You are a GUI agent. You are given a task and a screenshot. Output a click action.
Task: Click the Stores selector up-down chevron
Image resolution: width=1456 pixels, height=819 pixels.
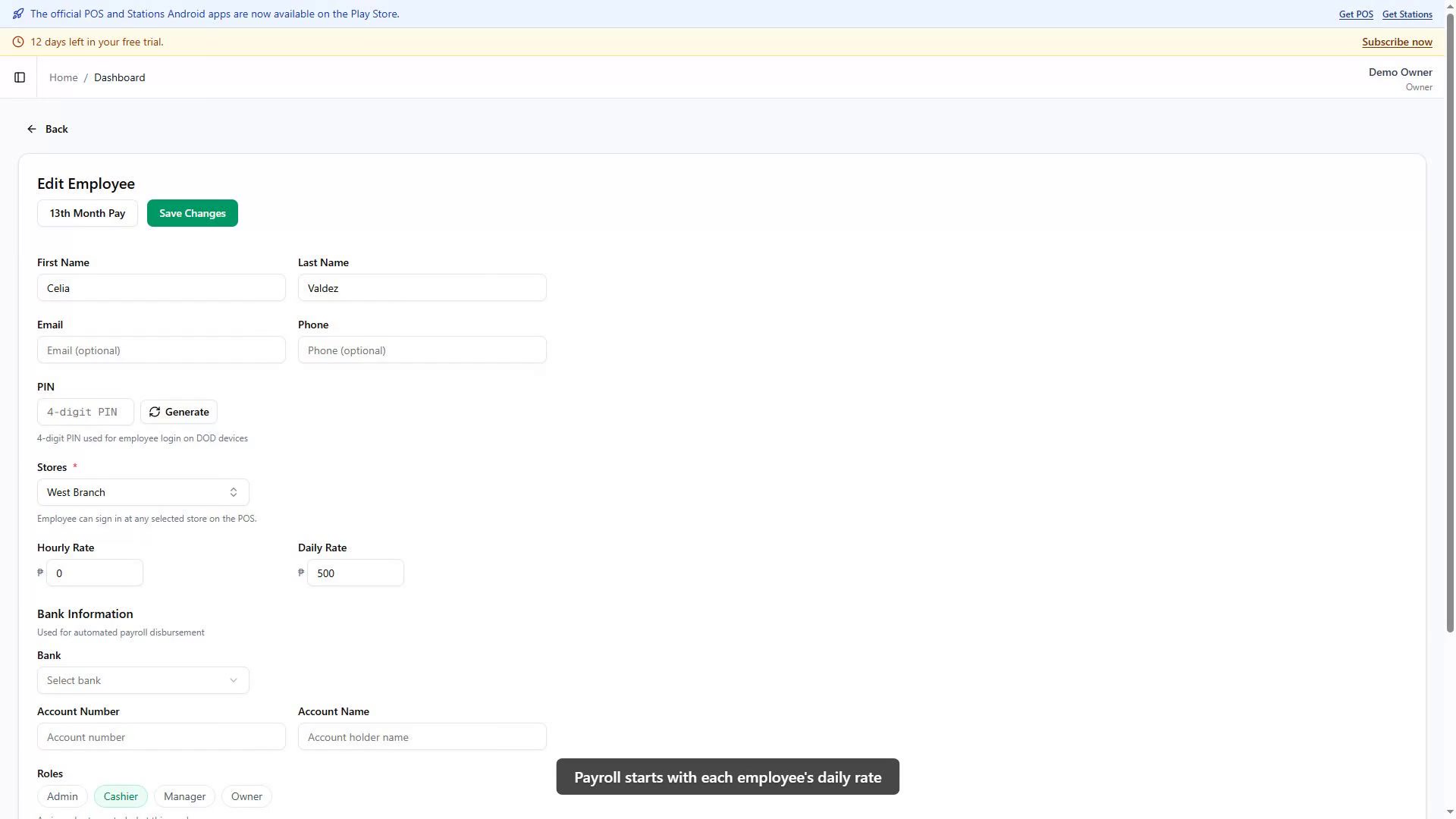coord(234,492)
